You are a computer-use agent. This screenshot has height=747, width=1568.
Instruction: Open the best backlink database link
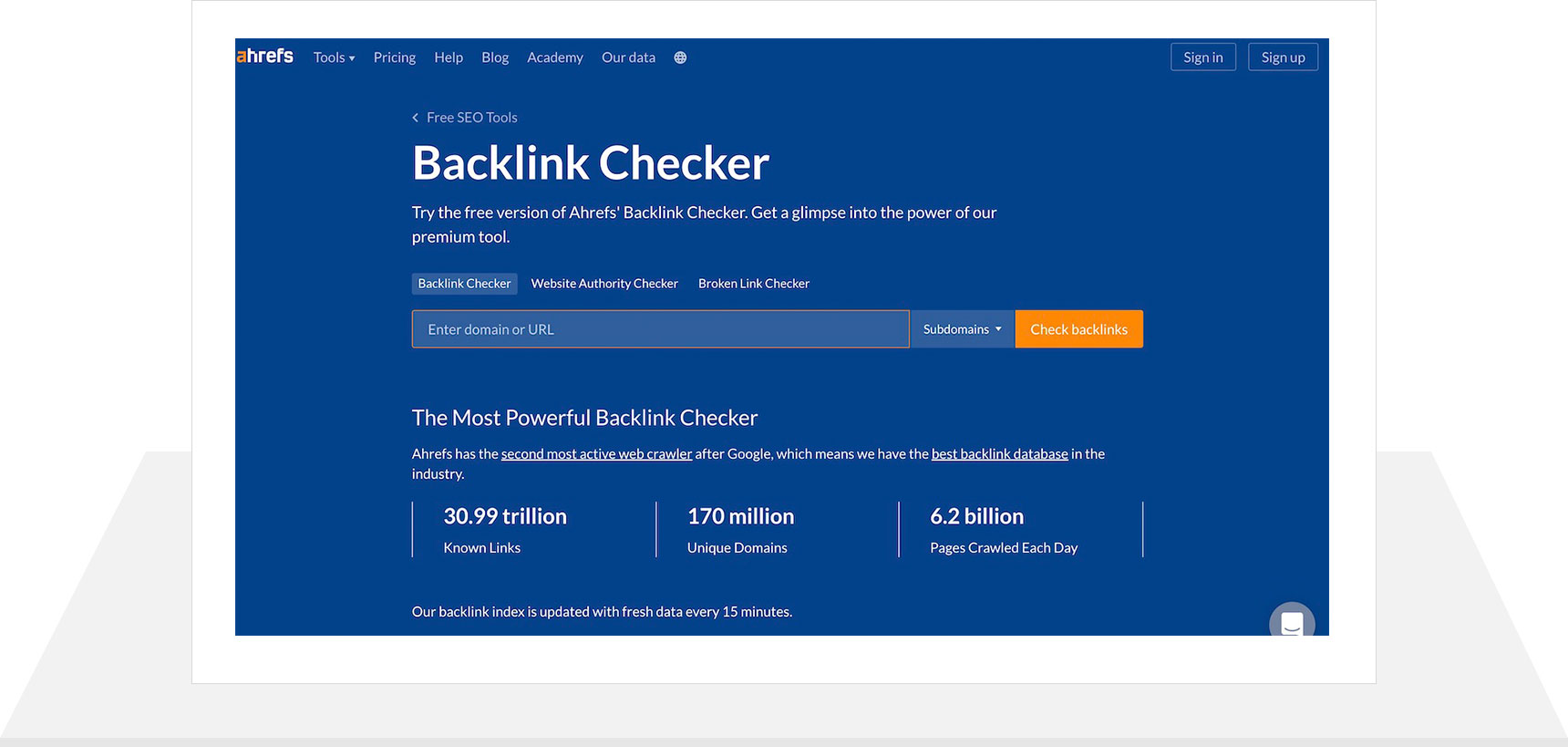click(x=999, y=453)
